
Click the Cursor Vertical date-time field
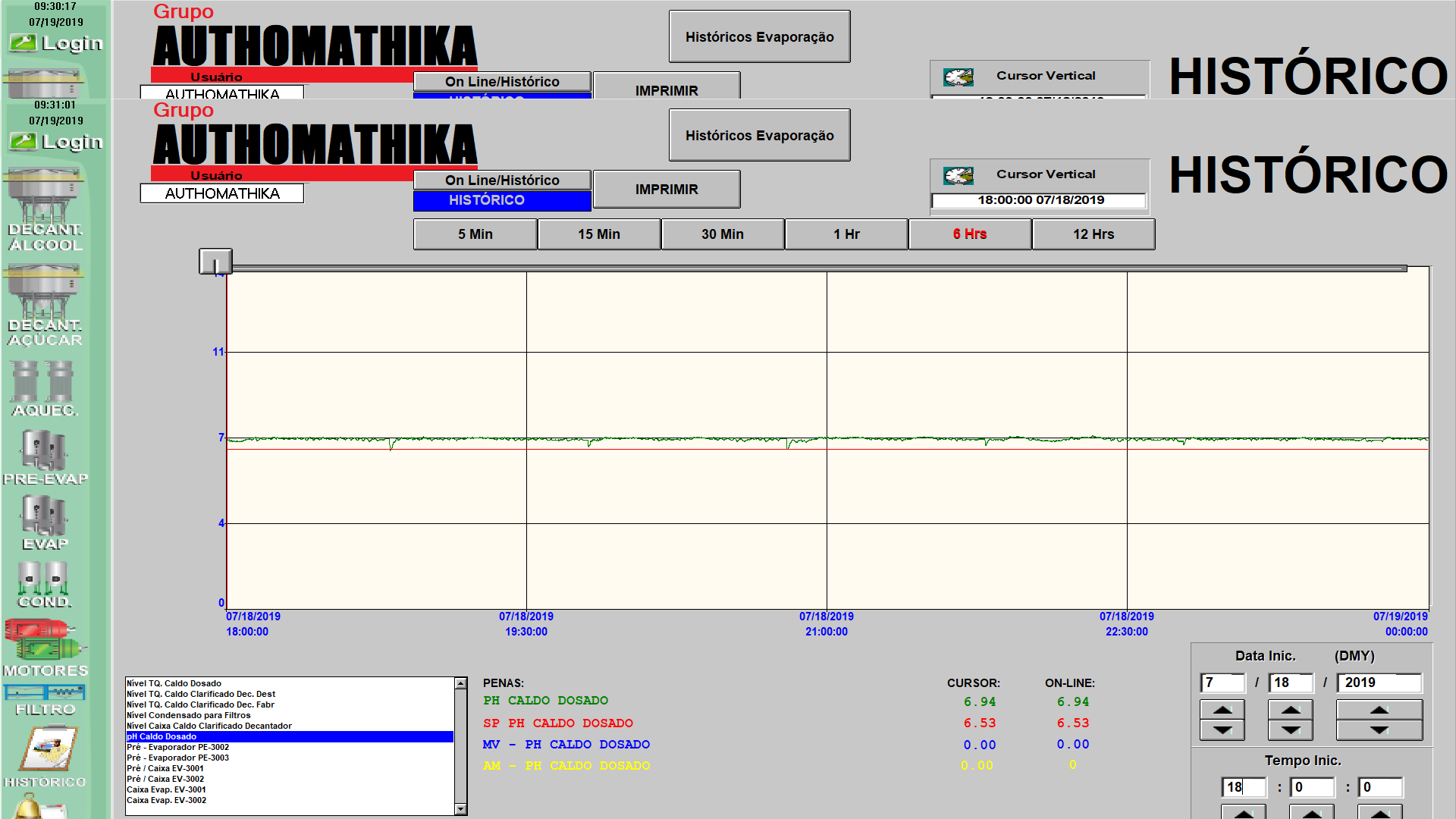1039,200
